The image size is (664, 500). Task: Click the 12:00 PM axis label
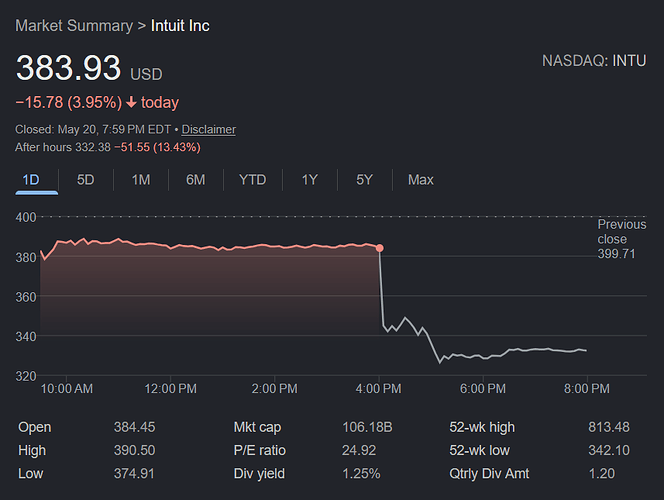point(171,389)
